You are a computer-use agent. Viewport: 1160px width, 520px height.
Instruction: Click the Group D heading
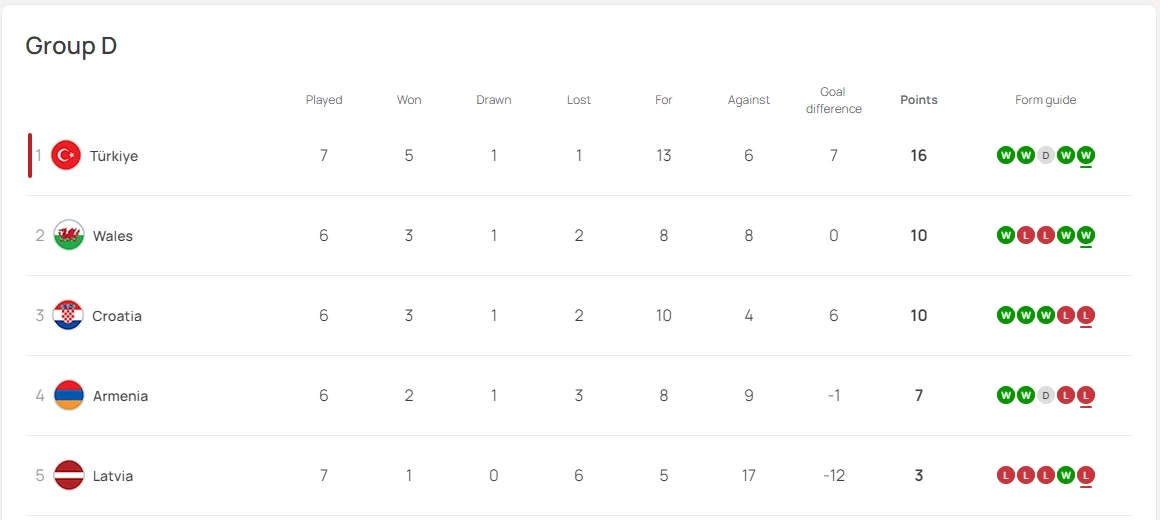click(71, 46)
